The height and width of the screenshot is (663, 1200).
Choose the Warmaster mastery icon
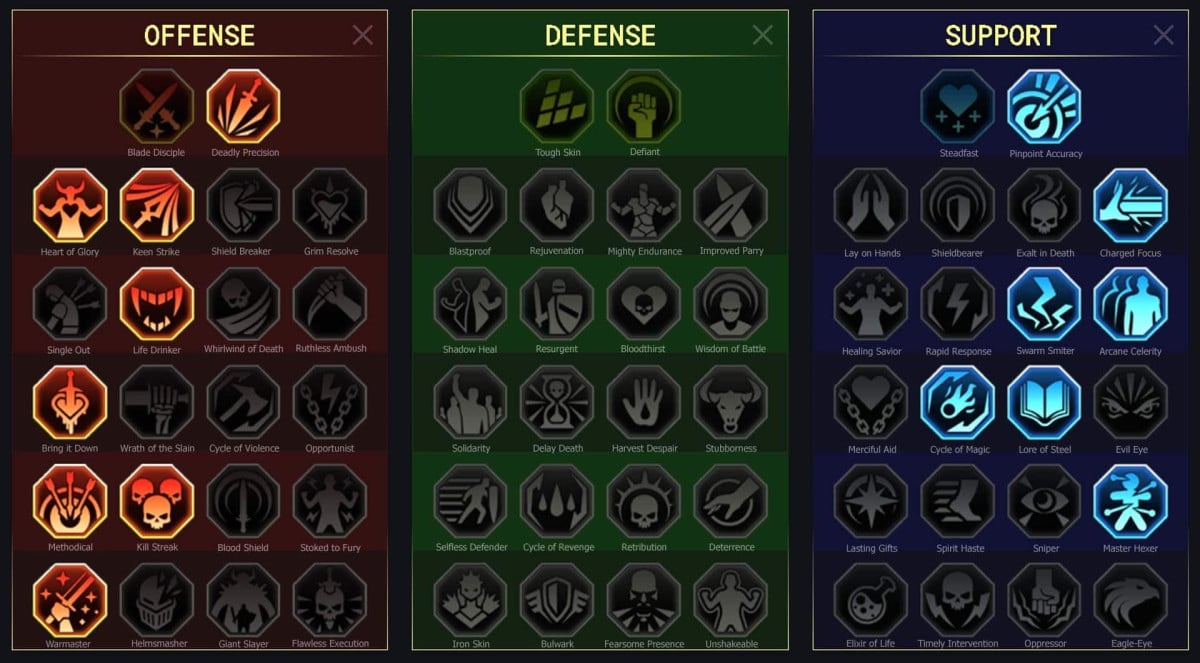click(x=70, y=600)
